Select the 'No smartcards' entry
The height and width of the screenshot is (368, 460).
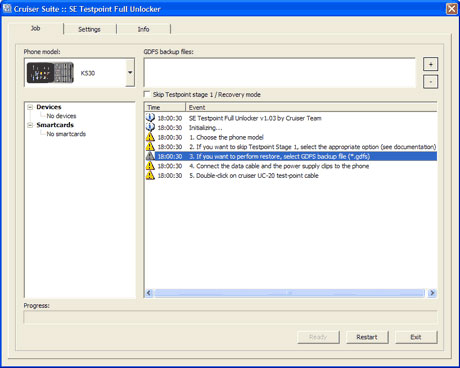(66, 134)
